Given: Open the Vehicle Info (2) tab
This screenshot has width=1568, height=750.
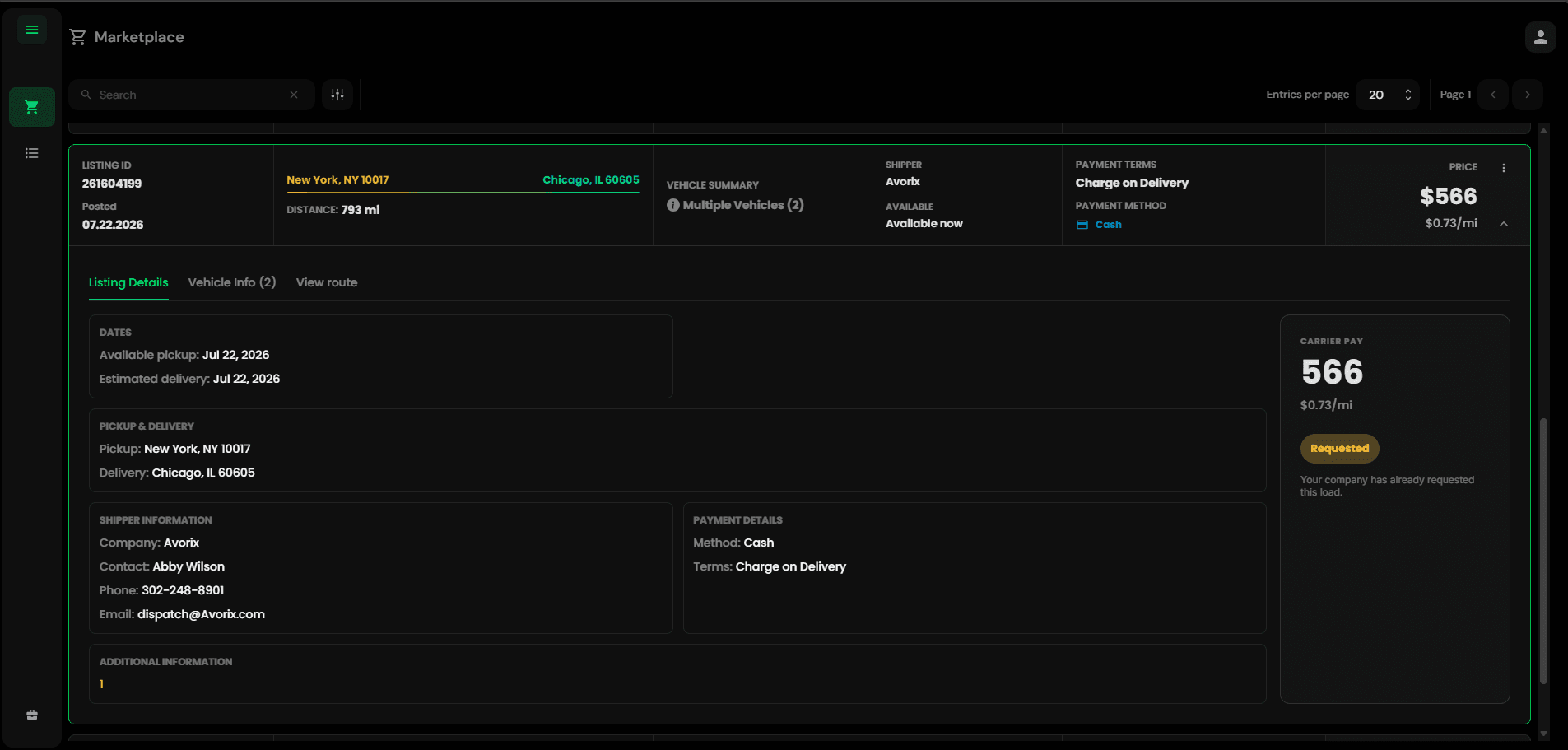Looking at the screenshot, I should pos(232,282).
